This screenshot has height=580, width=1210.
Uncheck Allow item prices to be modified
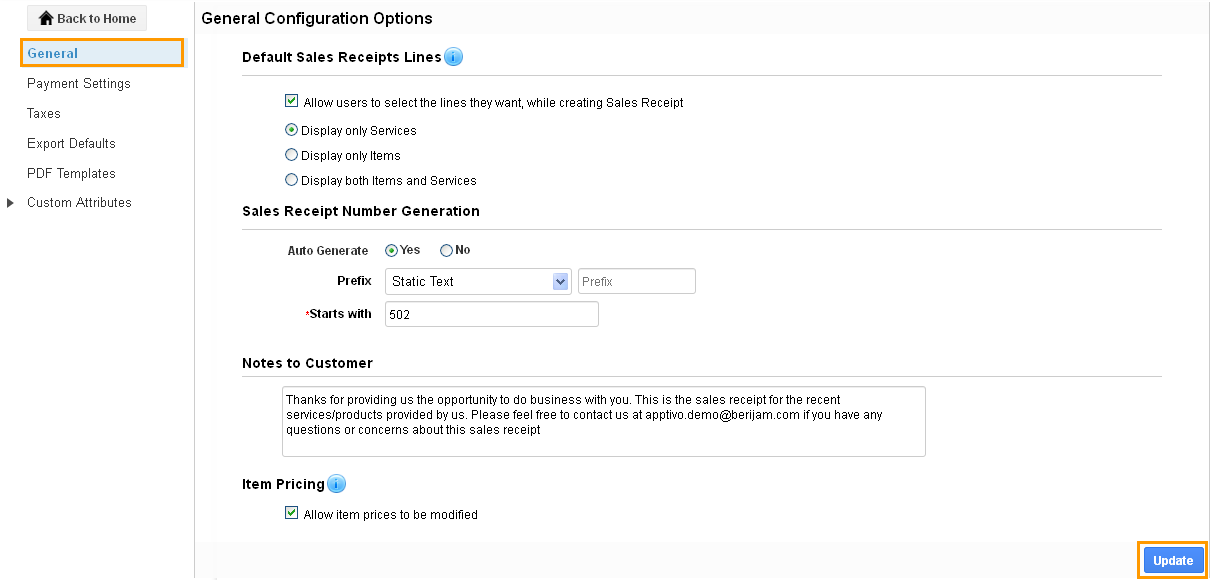[292, 513]
